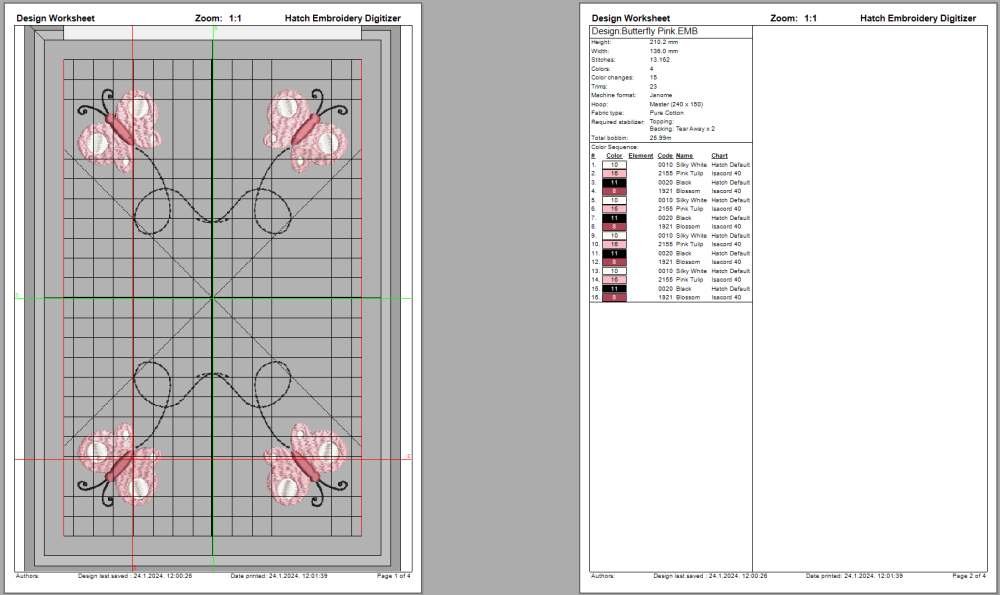Select the Silky White swatch in row 1
The height and width of the screenshot is (595, 1000).
[x=614, y=165]
